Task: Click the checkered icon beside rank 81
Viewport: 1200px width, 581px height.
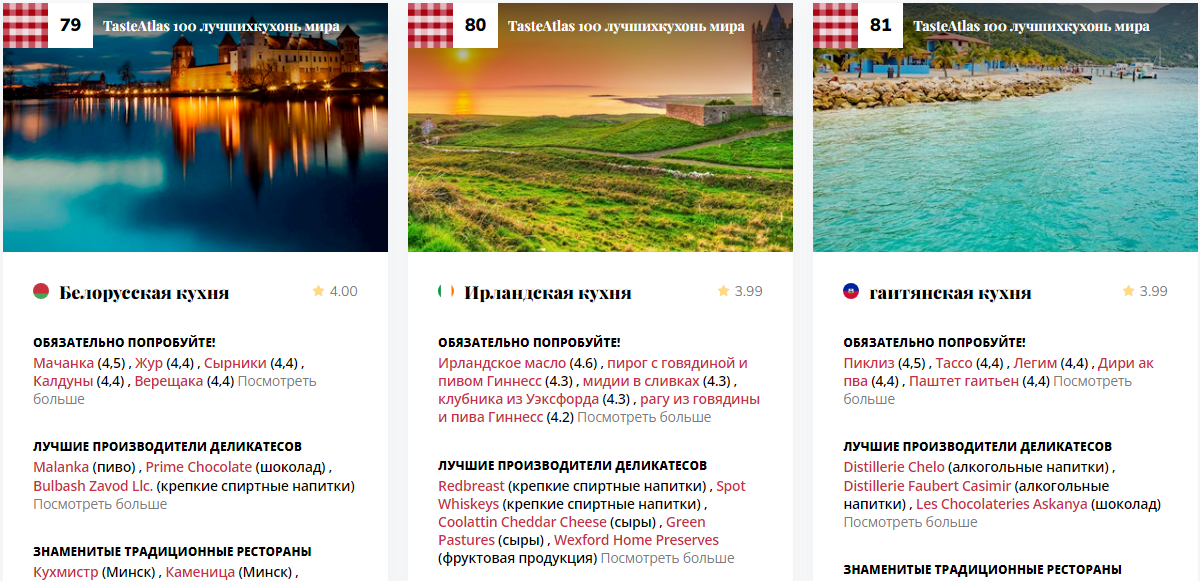Action: coord(835,26)
